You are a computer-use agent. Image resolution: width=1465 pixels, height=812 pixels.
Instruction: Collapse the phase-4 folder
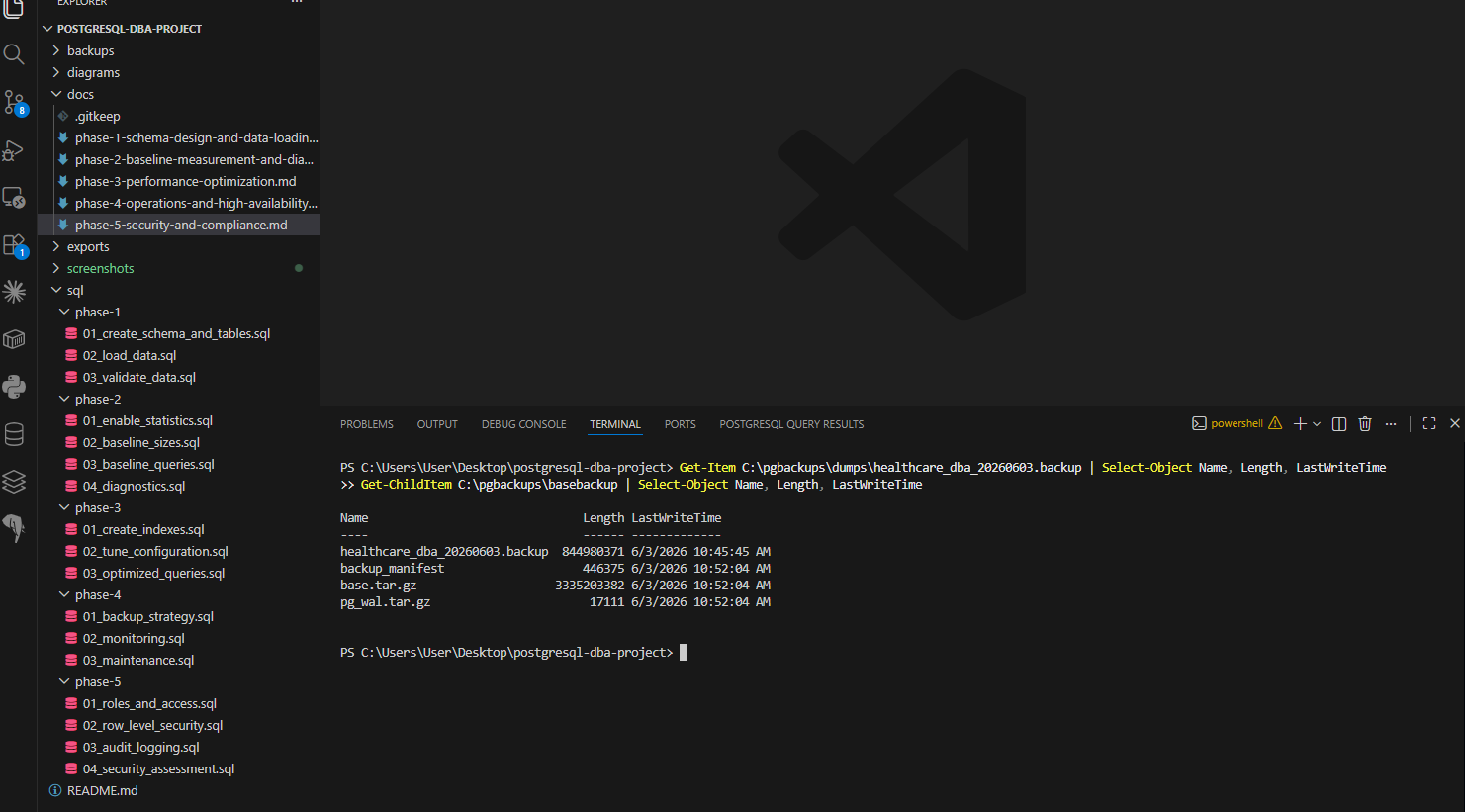pyautogui.click(x=178, y=594)
